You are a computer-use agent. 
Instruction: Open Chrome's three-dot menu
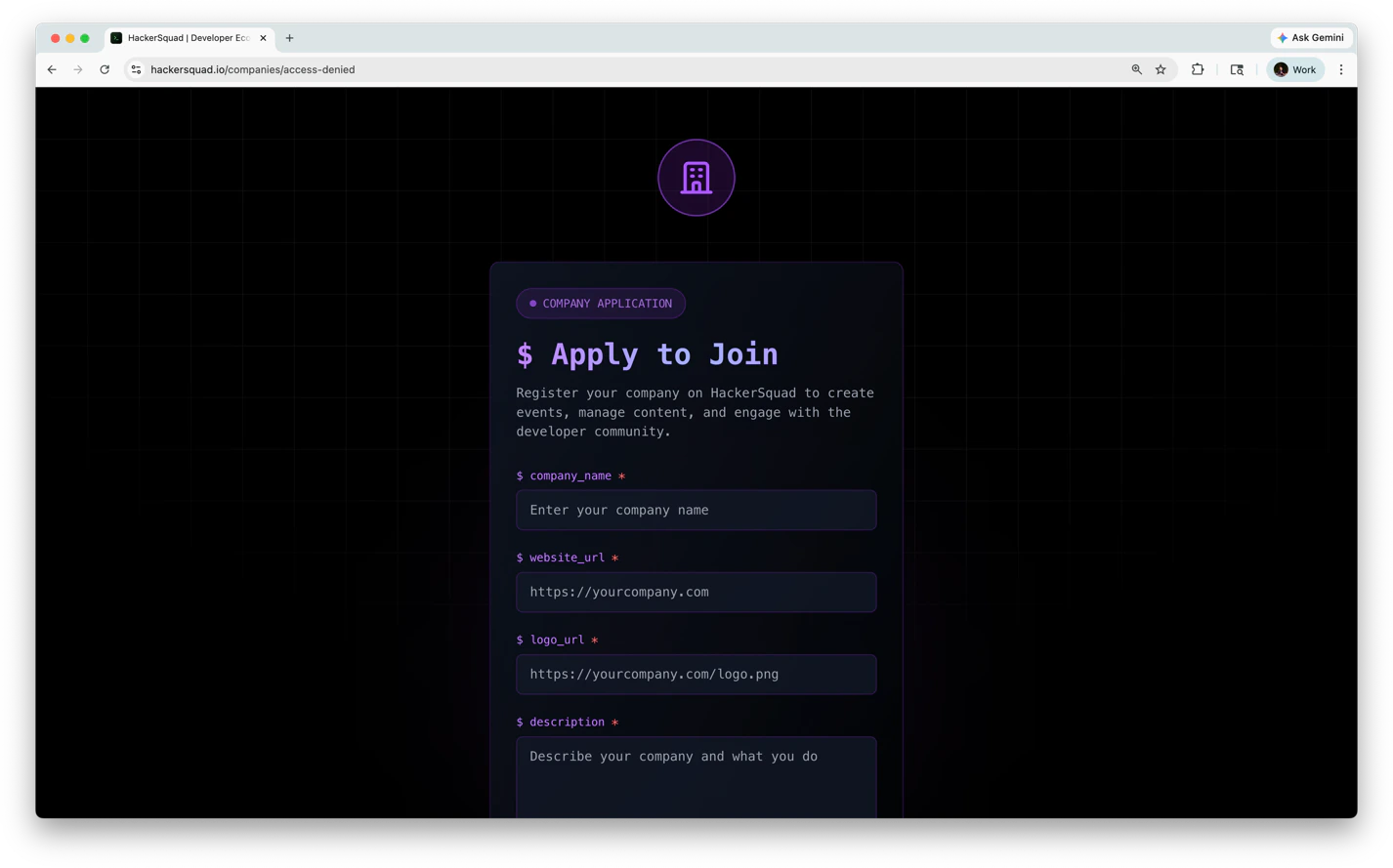pyautogui.click(x=1341, y=69)
